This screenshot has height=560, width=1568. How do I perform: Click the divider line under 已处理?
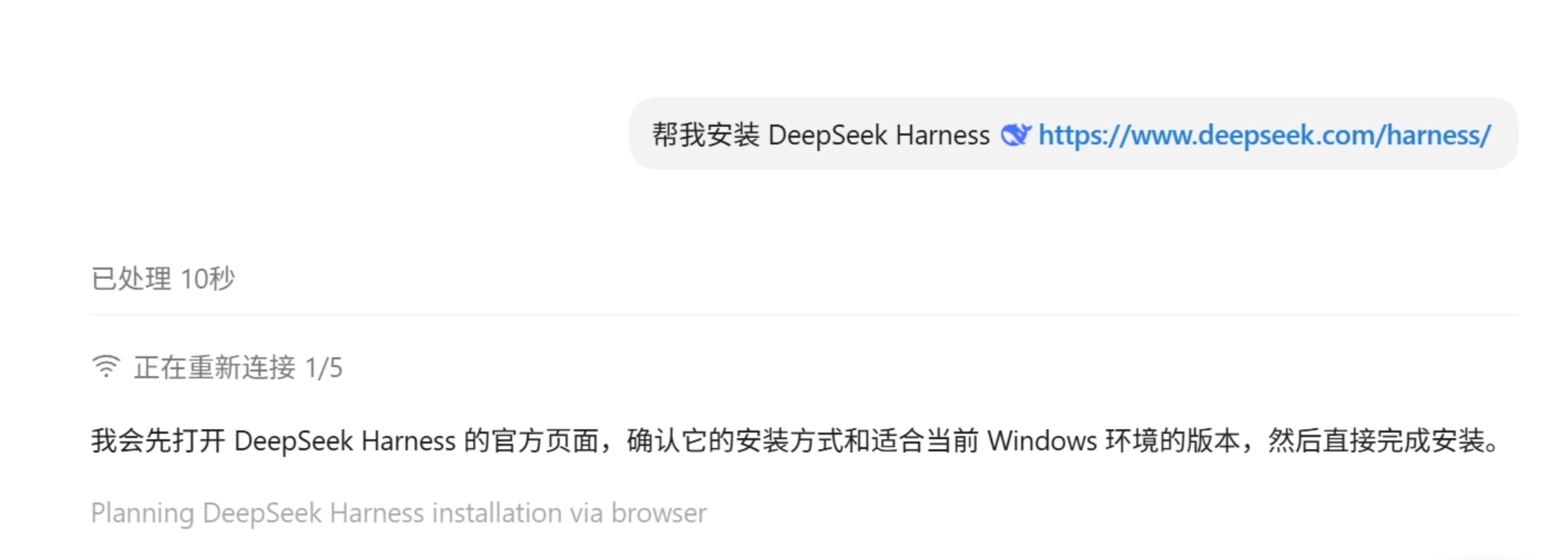(x=805, y=315)
